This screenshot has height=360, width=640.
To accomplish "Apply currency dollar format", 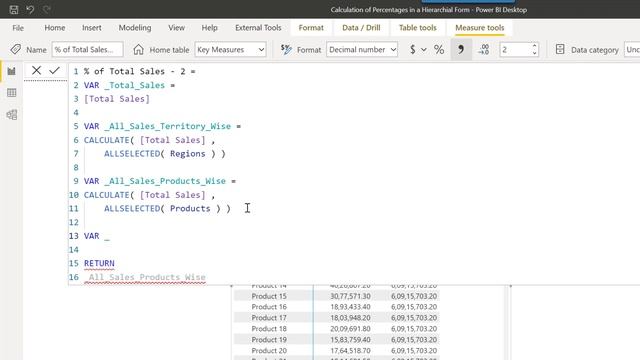I will click(x=413, y=49).
